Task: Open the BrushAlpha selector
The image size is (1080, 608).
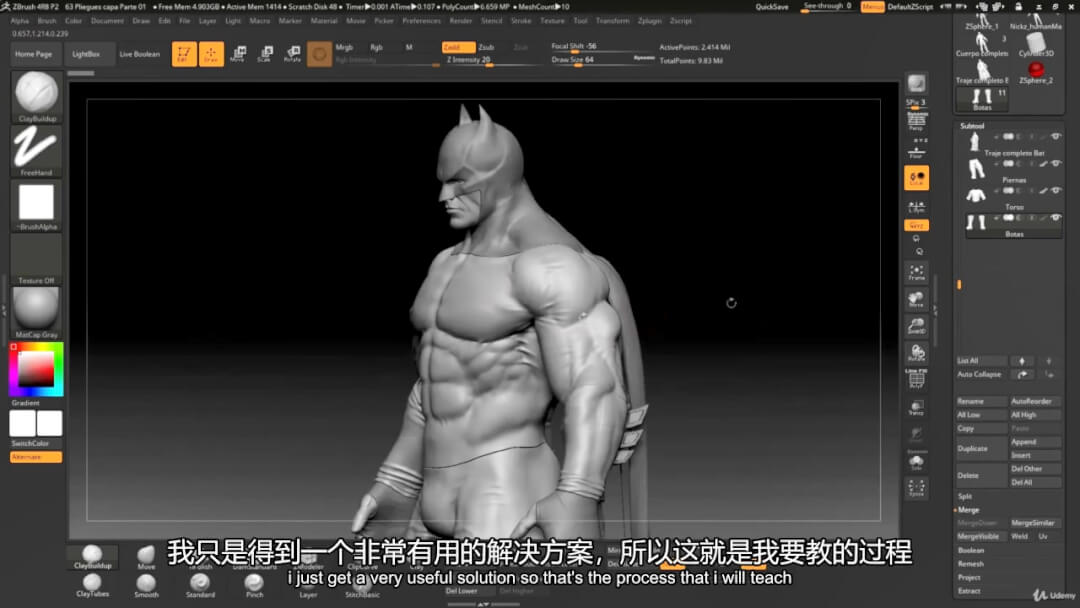Action: pos(36,205)
